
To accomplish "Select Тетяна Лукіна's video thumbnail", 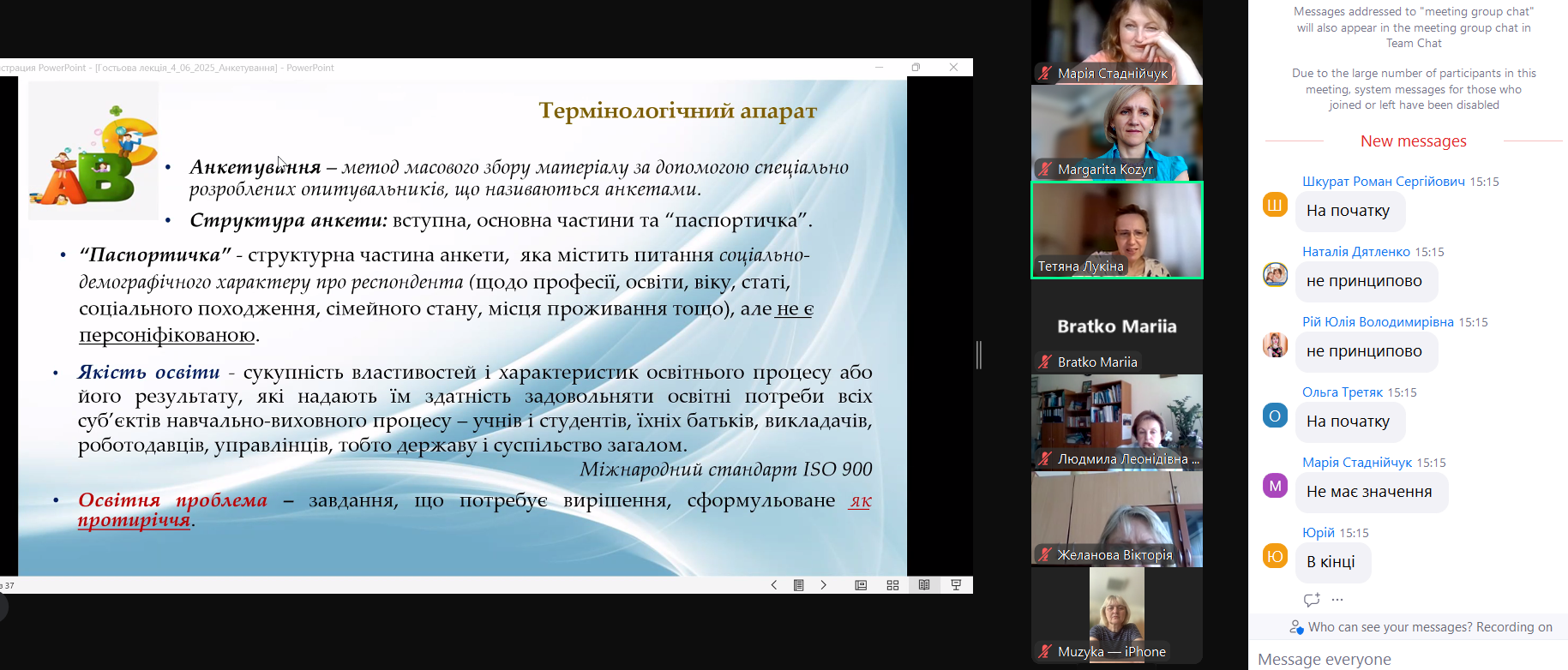I will 1116,230.
